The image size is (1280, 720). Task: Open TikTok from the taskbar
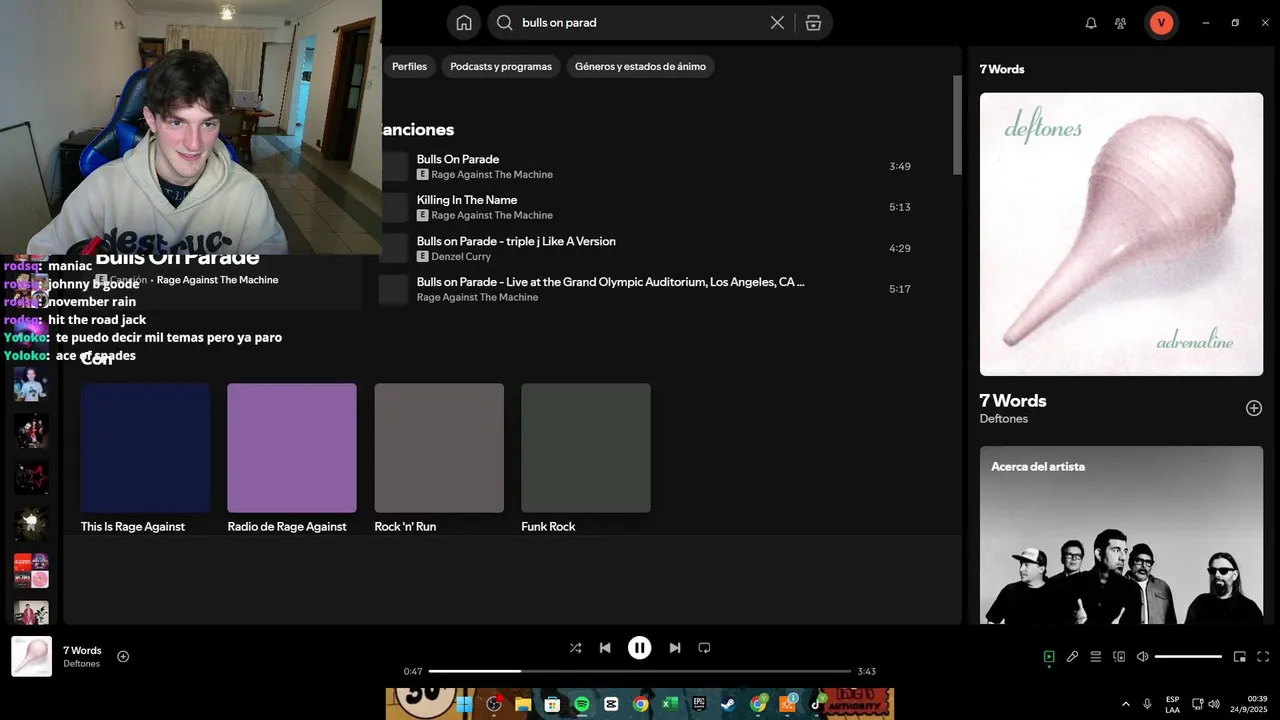pos(817,704)
